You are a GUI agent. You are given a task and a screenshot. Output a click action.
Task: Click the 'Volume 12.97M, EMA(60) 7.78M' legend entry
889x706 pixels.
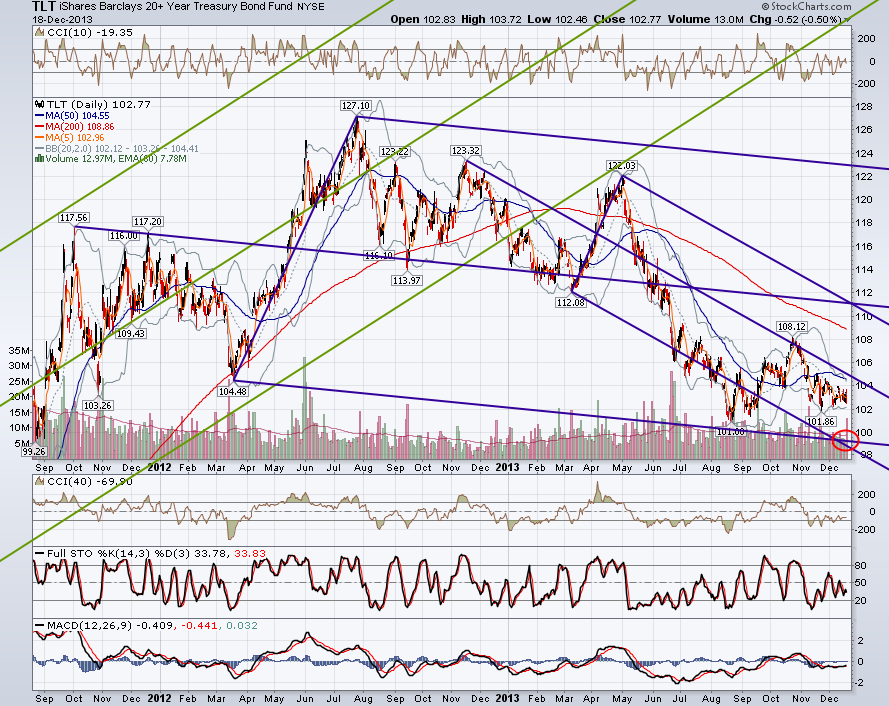click(116, 159)
